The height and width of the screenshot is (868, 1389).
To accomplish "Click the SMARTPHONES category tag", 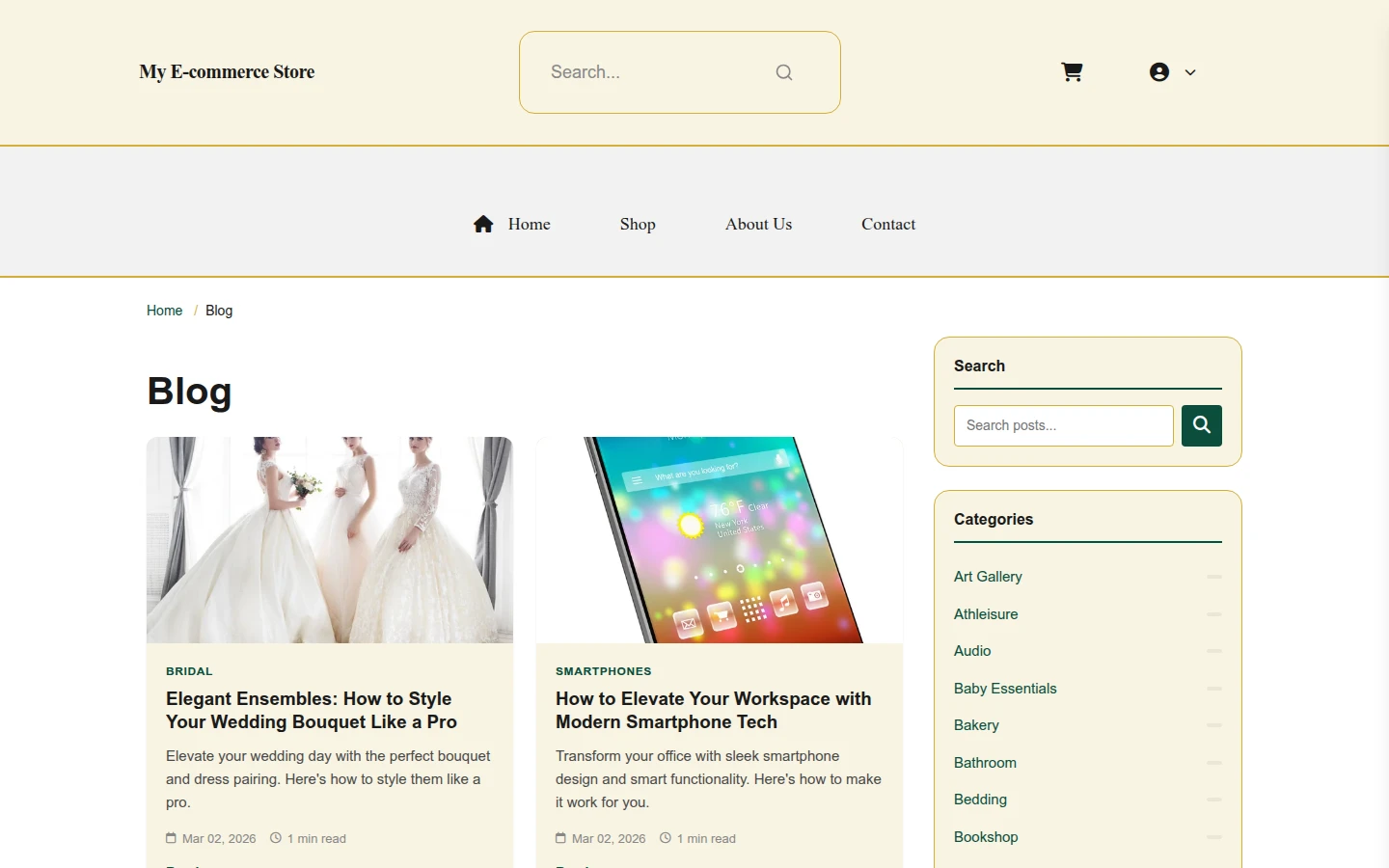I will point(604,671).
